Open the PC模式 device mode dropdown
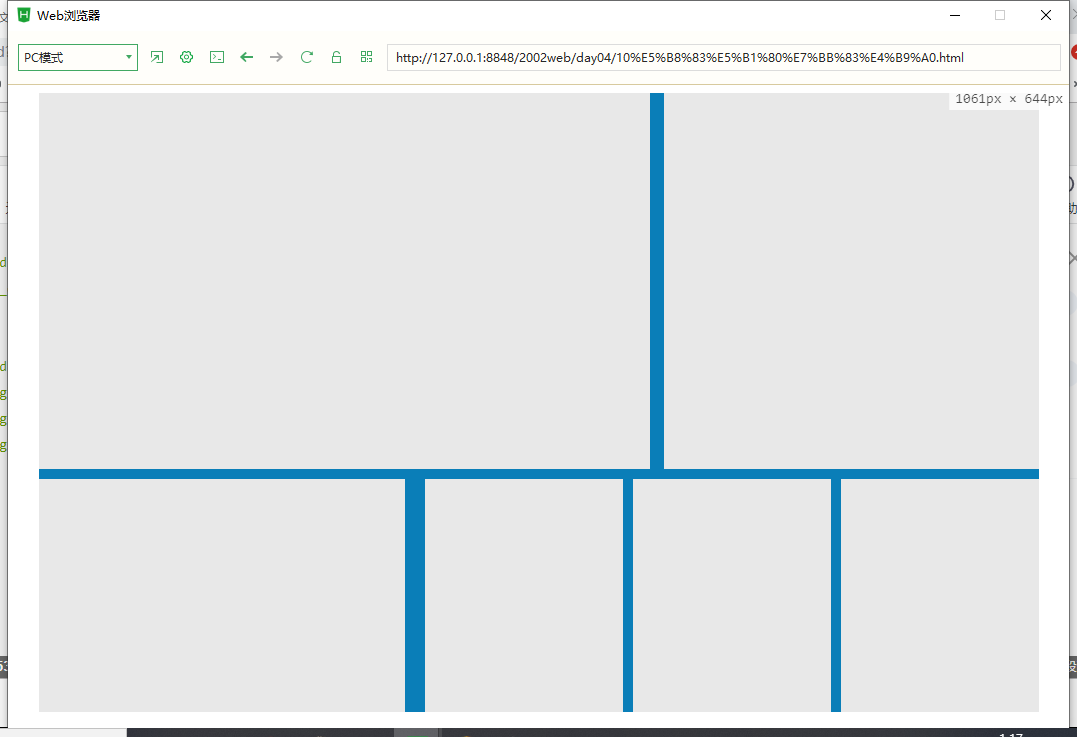1077x737 pixels. tap(78, 58)
